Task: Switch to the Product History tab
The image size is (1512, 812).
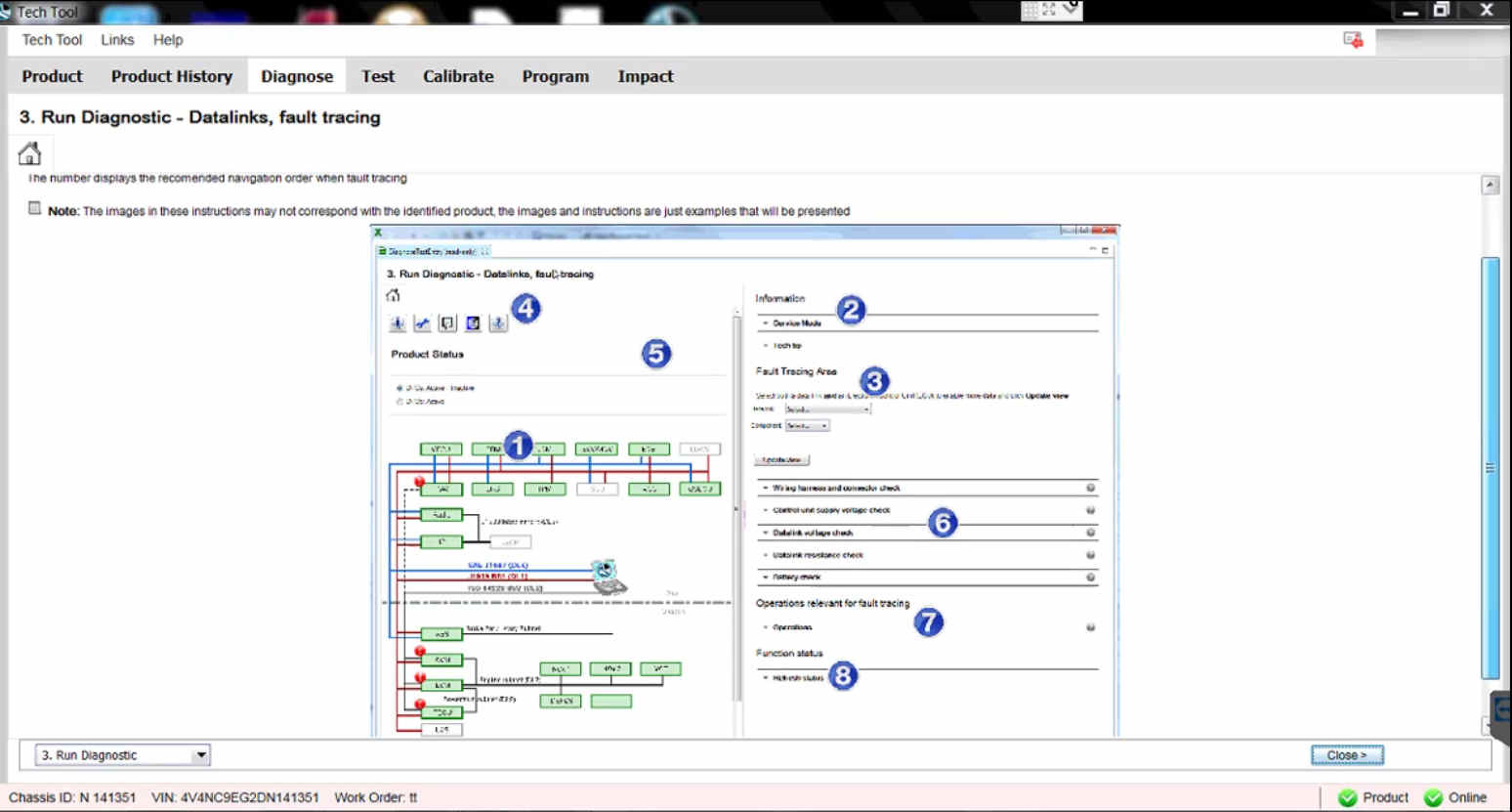Action: click(x=172, y=76)
